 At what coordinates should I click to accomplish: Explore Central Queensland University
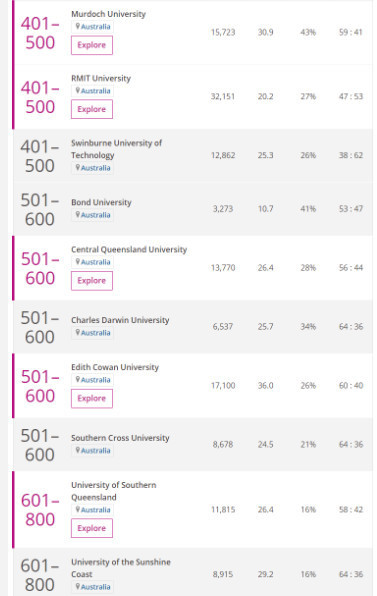click(x=92, y=281)
